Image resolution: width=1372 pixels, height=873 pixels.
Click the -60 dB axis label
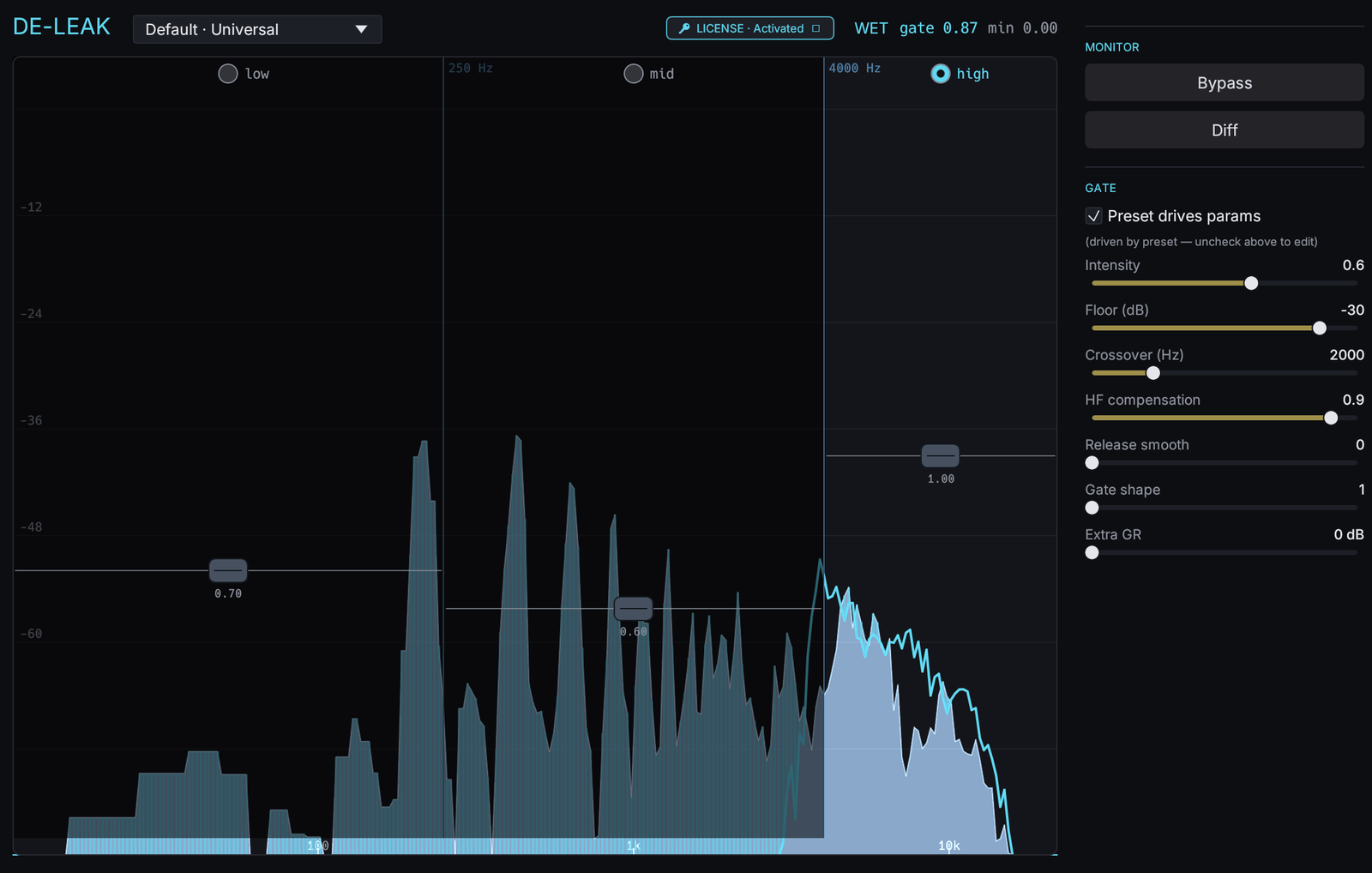pos(32,635)
